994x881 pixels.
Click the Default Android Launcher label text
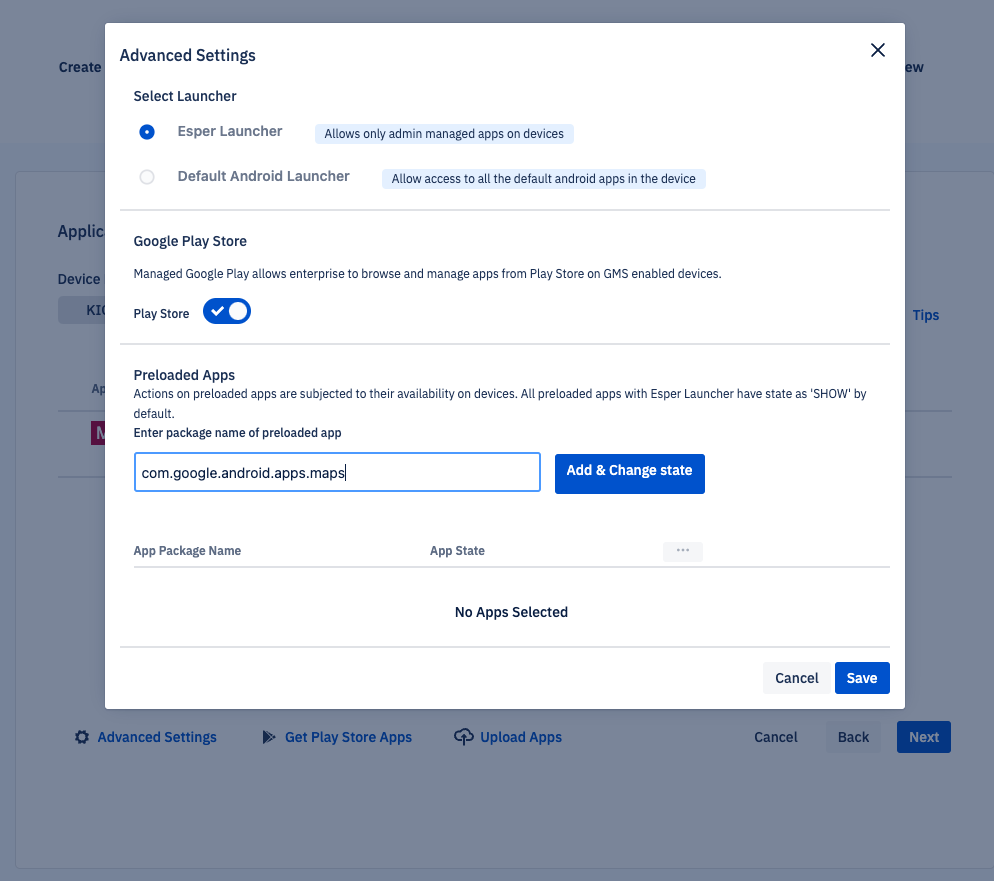click(264, 176)
